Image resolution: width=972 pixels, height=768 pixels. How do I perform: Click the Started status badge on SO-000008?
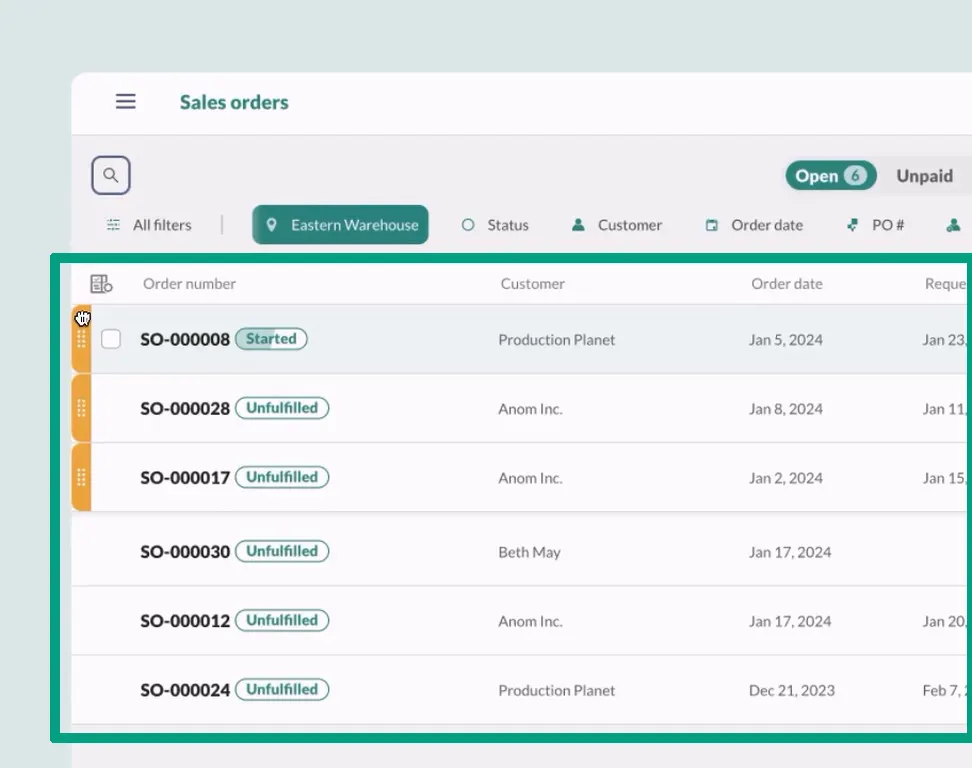(270, 339)
